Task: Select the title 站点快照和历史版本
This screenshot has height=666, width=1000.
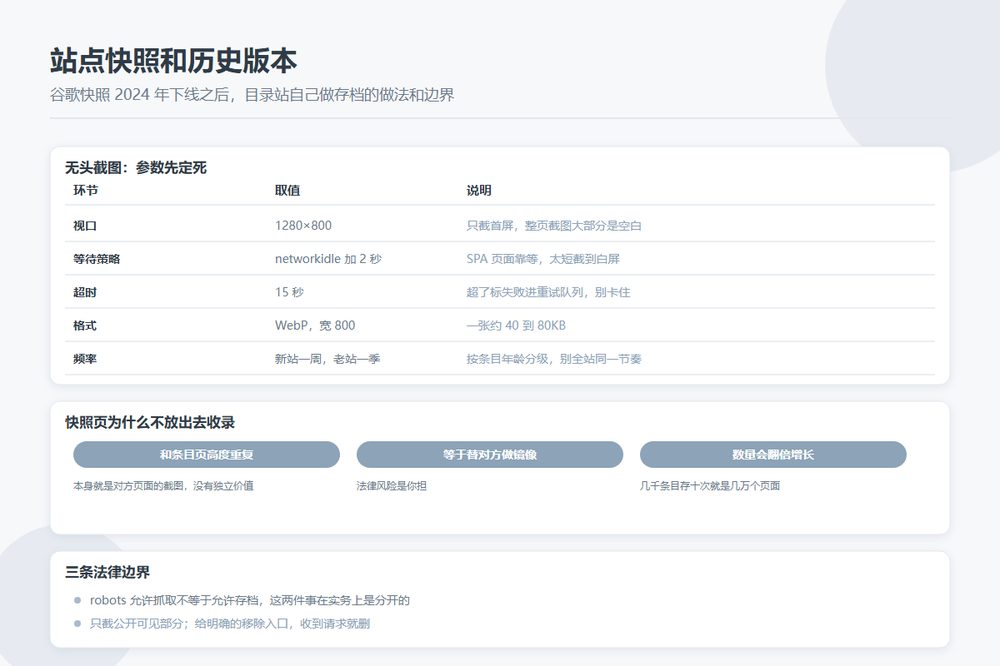Action: click(x=173, y=61)
